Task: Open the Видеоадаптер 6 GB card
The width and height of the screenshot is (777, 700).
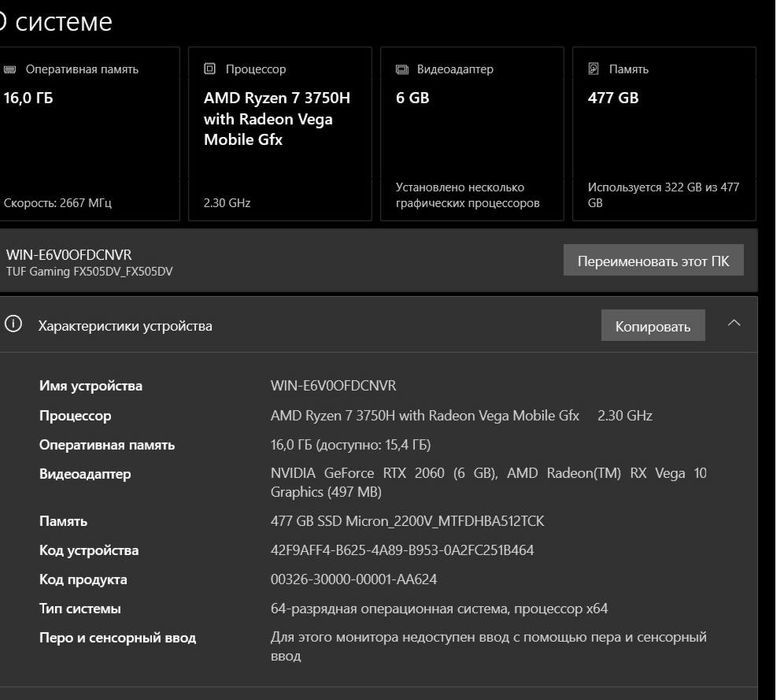Action: tap(472, 134)
